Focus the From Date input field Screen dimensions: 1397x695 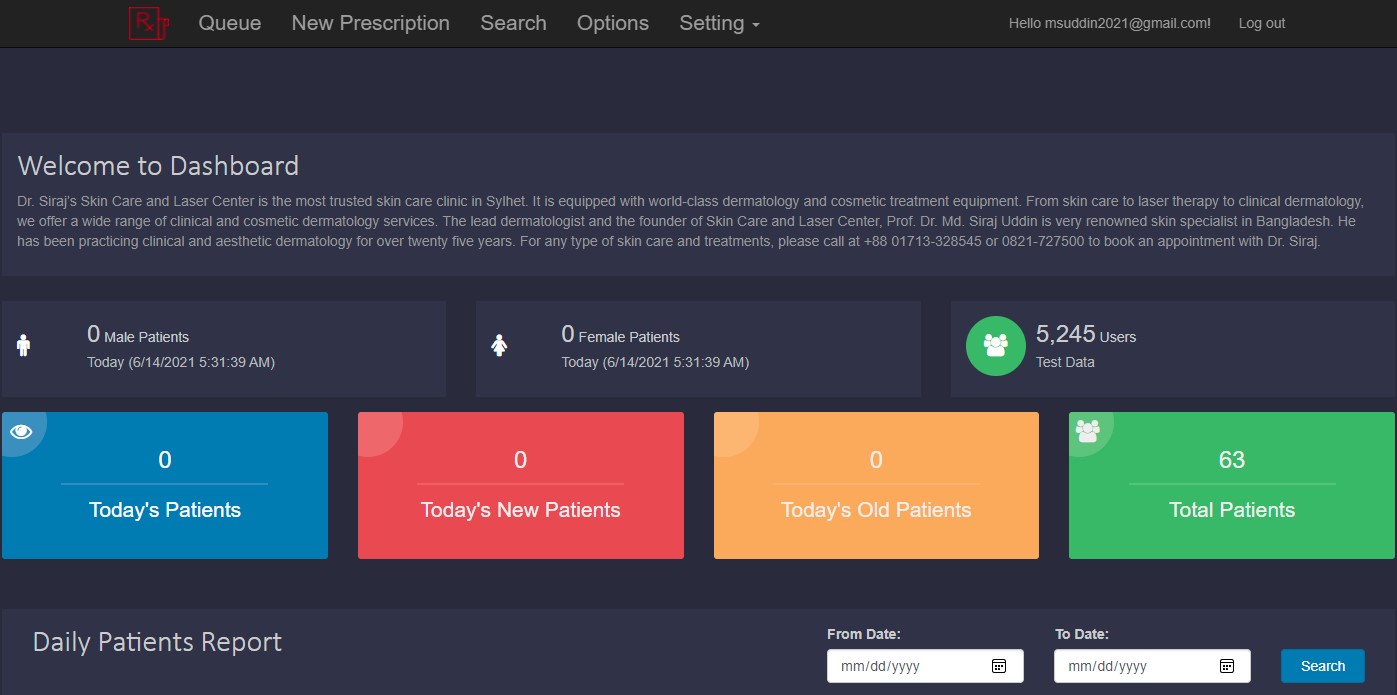click(x=925, y=666)
